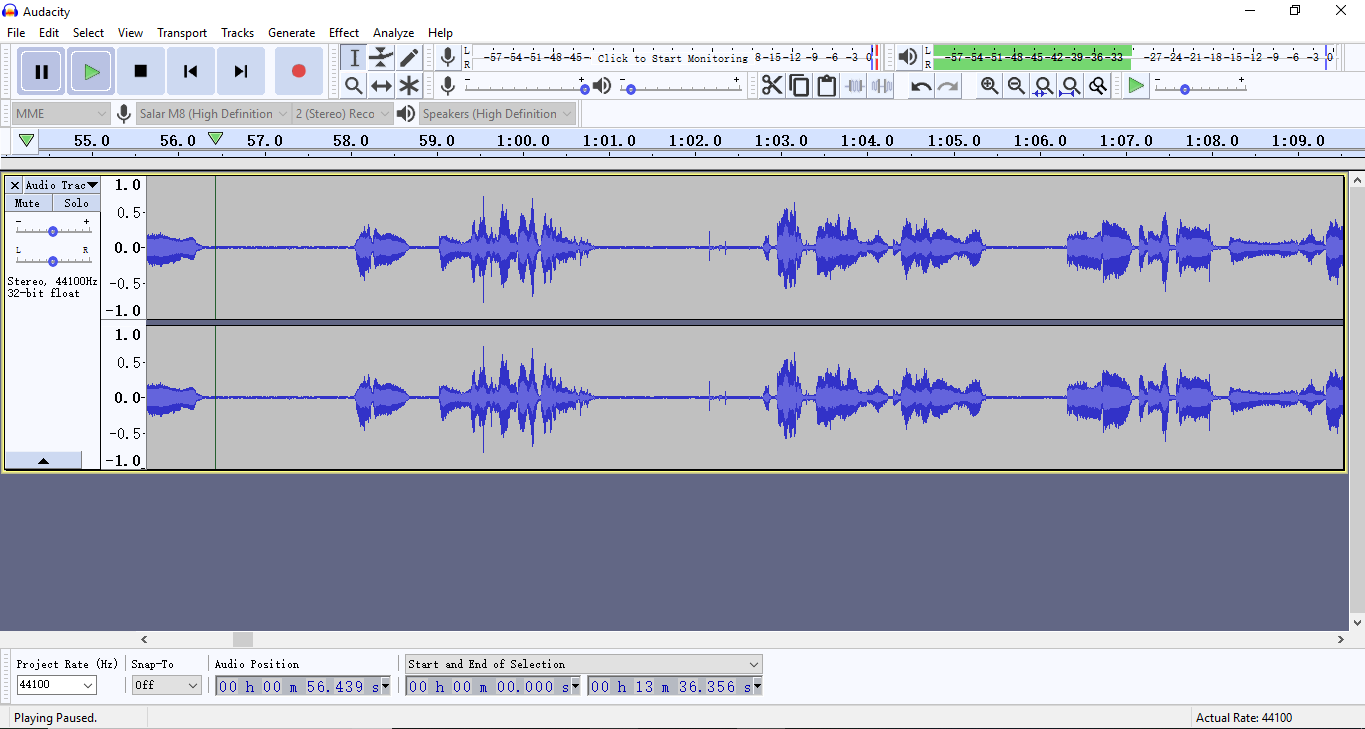The image size is (1365, 729).
Task: Open the Effect menu
Action: [344, 32]
